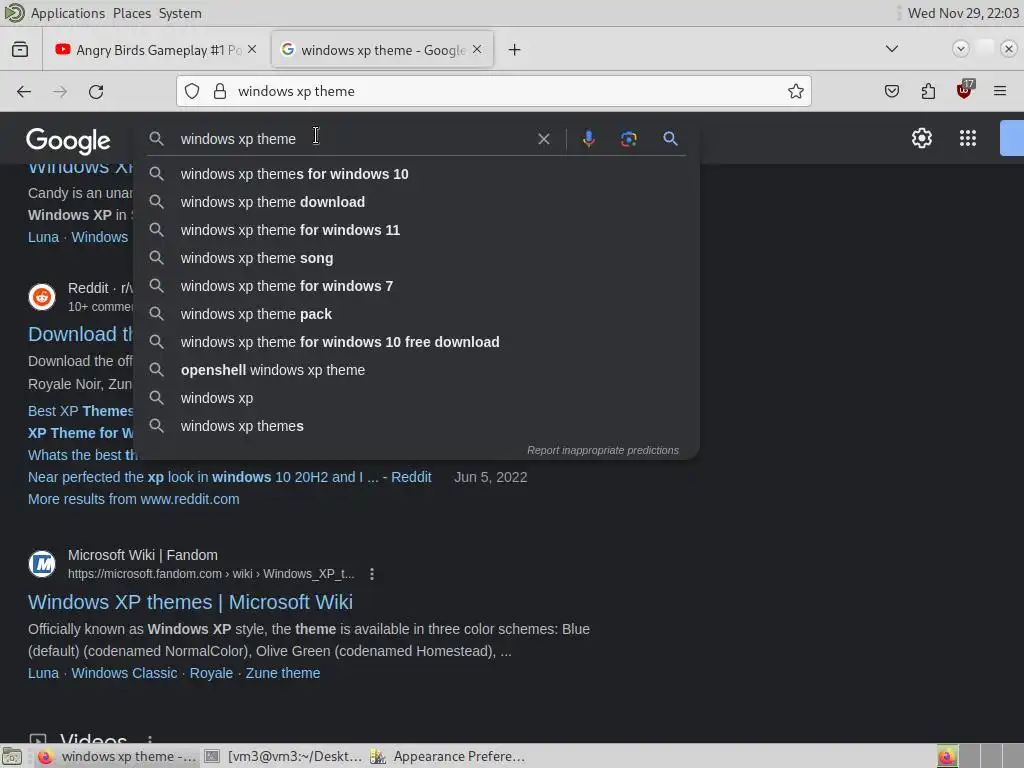Open a new browser tab
The height and width of the screenshot is (768, 1024).
tap(515, 50)
